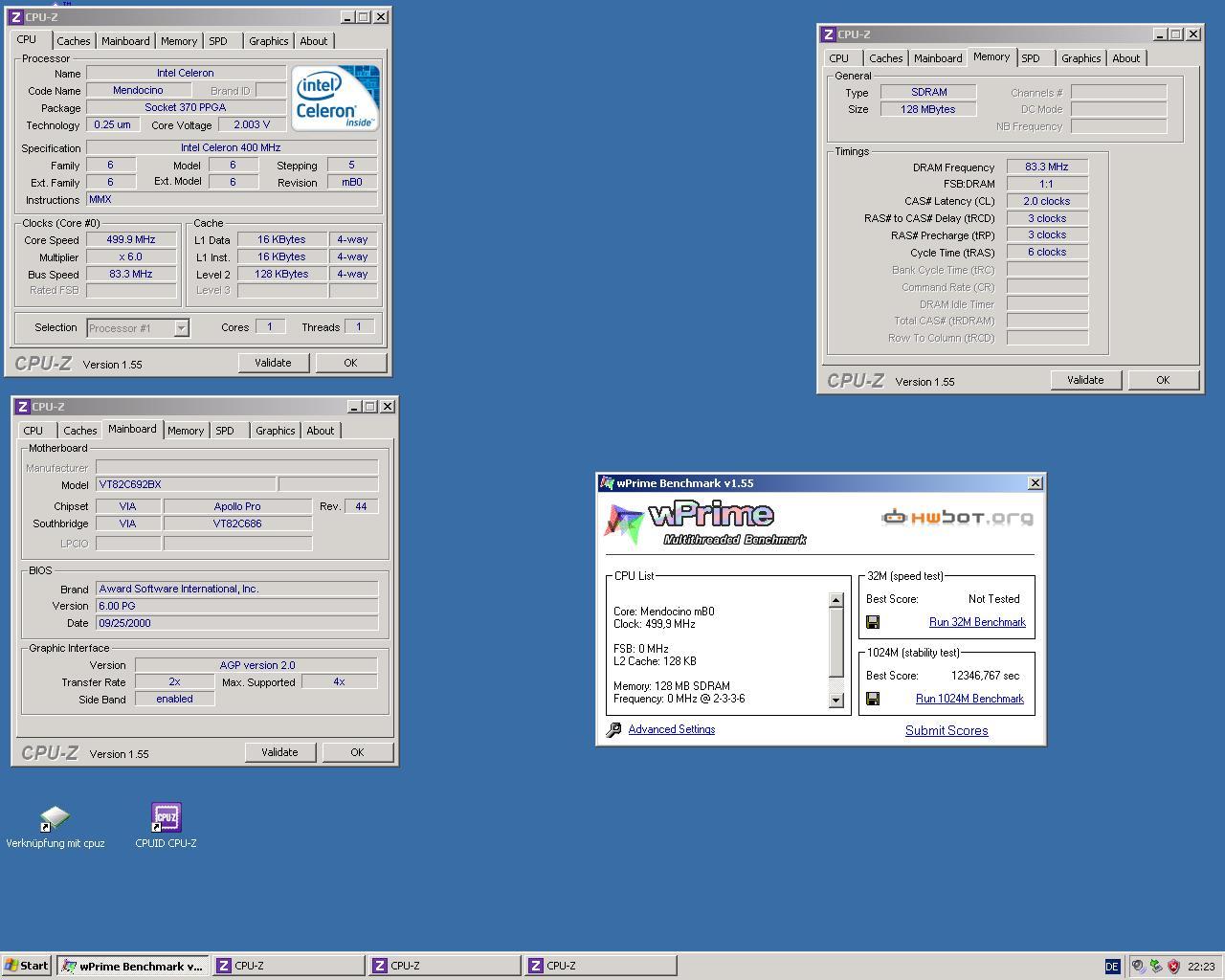This screenshot has width=1225, height=980.
Task: Select CPU tab in Memory window
Action: (x=839, y=58)
